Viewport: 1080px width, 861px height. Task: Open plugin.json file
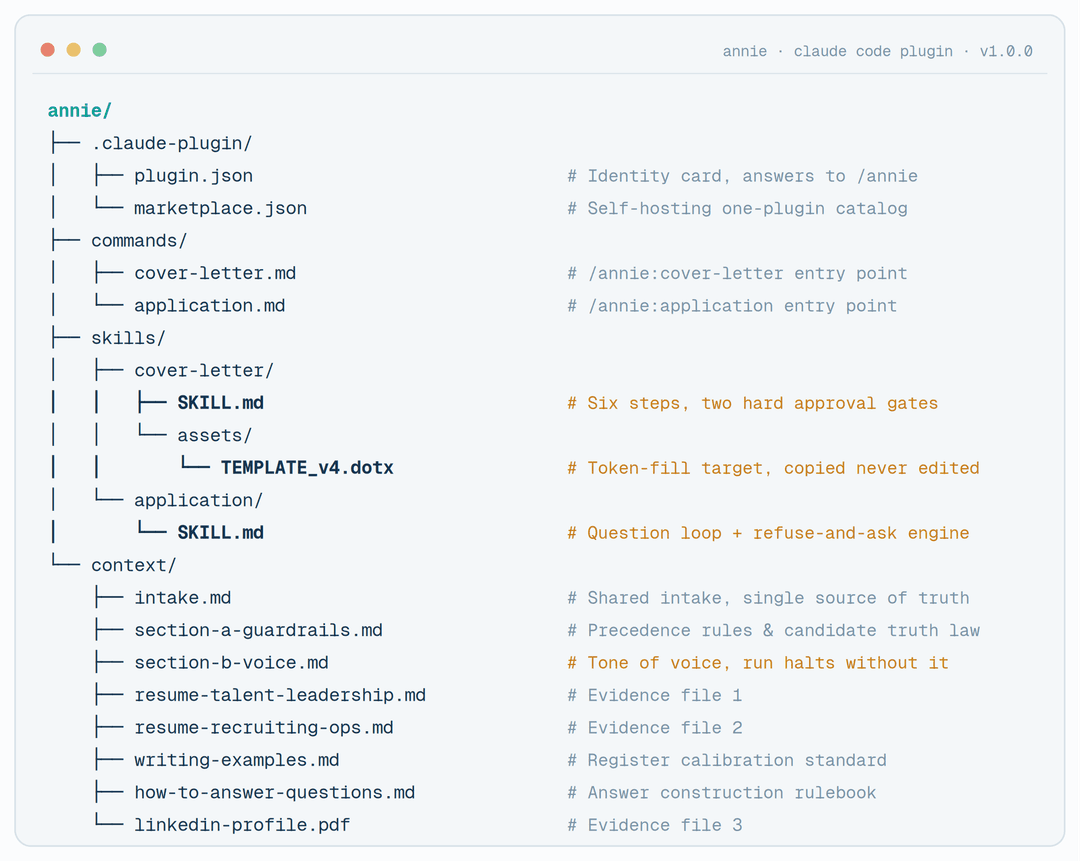point(194,176)
